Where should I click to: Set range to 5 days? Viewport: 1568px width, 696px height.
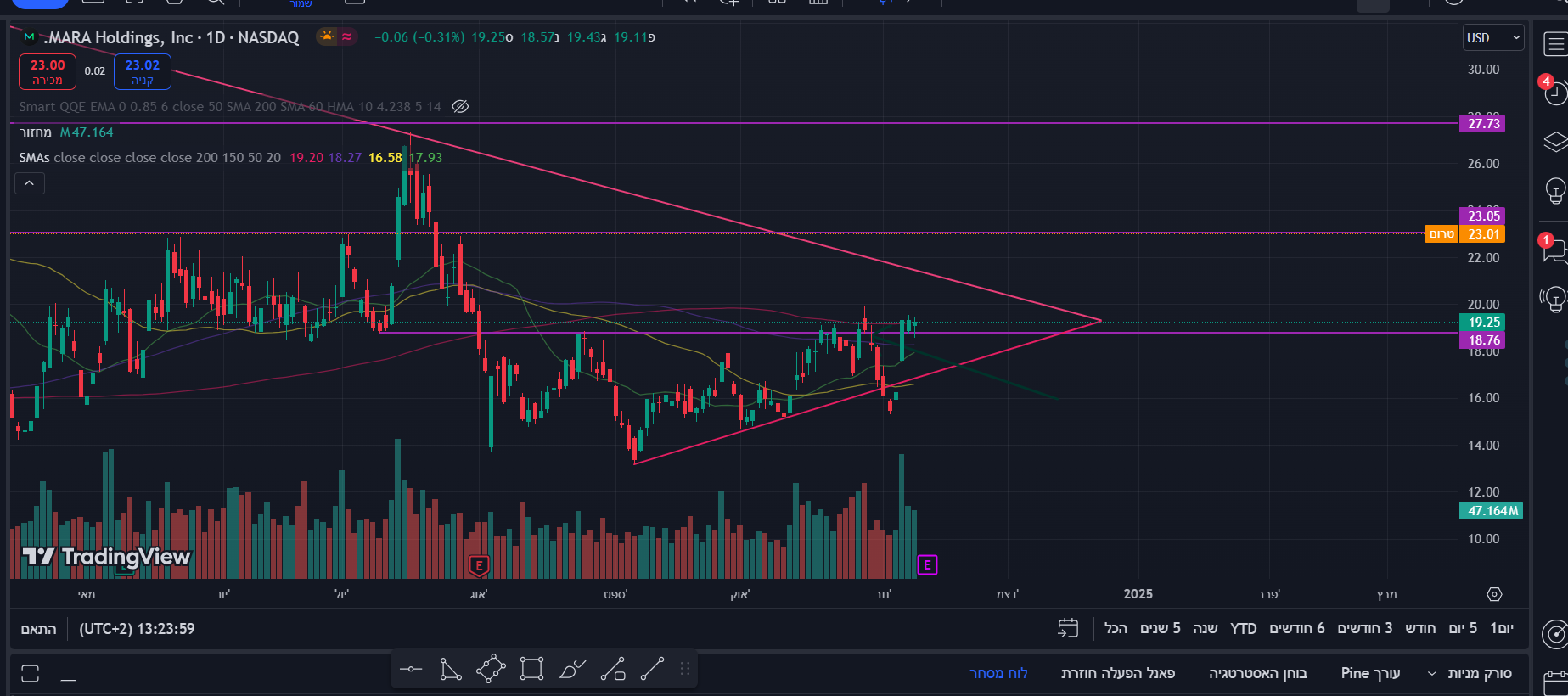(x=1463, y=628)
